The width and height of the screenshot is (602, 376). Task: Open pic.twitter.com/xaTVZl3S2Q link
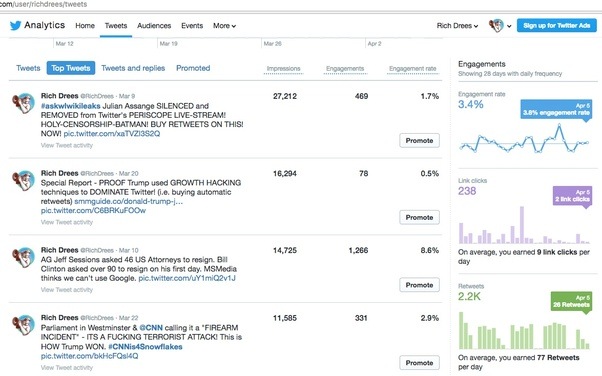click(x=112, y=134)
